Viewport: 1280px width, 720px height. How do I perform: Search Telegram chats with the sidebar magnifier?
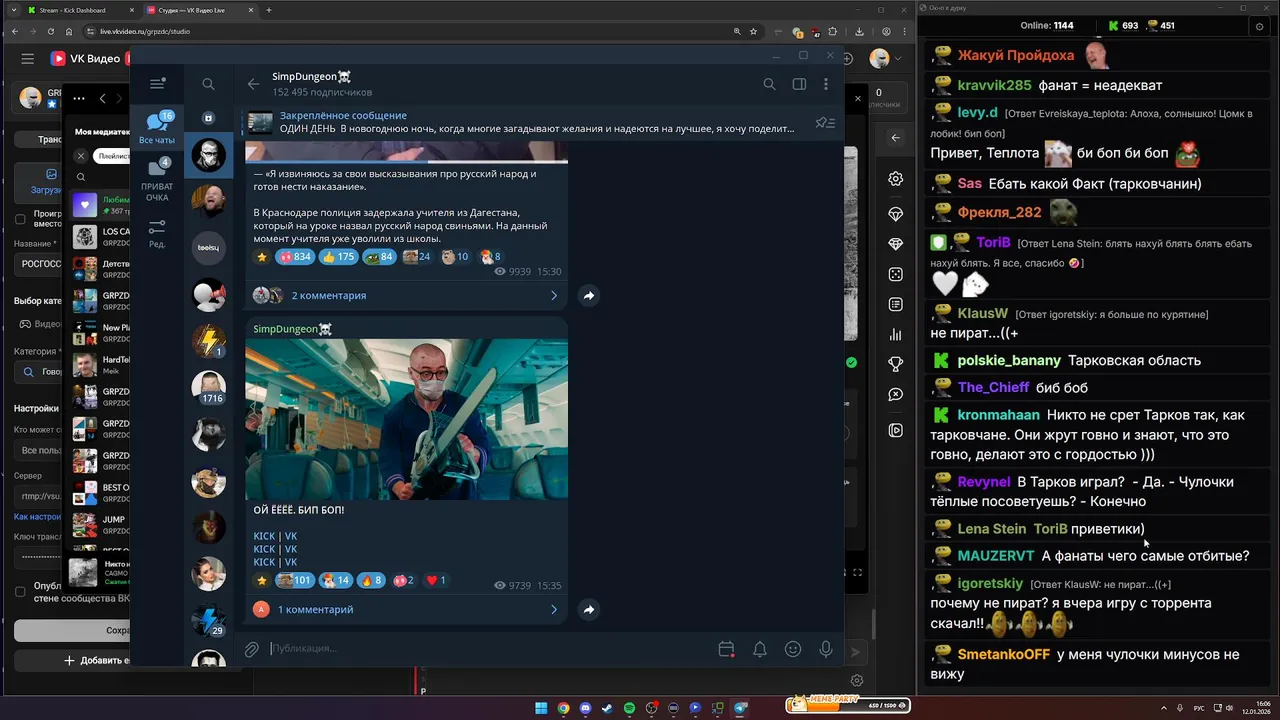point(208,84)
